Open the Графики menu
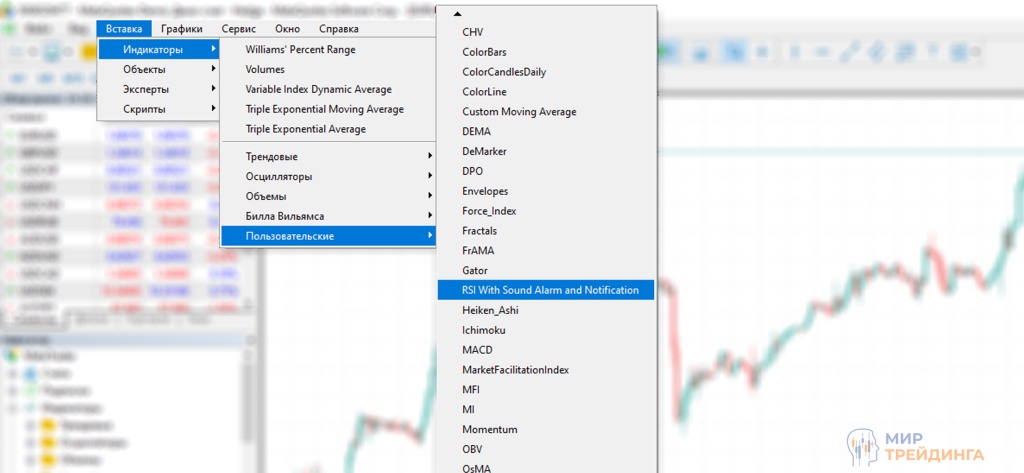Image resolution: width=1024 pixels, height=473 pixels. [x=182, y=29]
